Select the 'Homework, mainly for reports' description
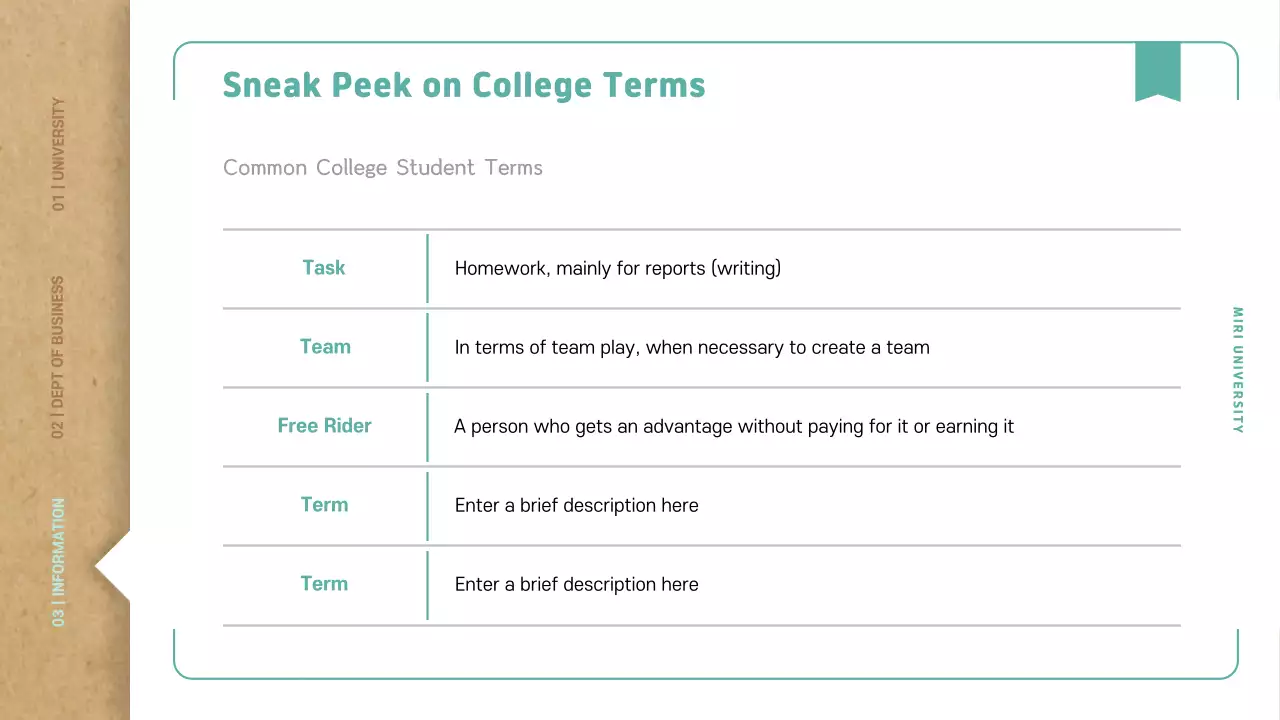 (617, 268)
